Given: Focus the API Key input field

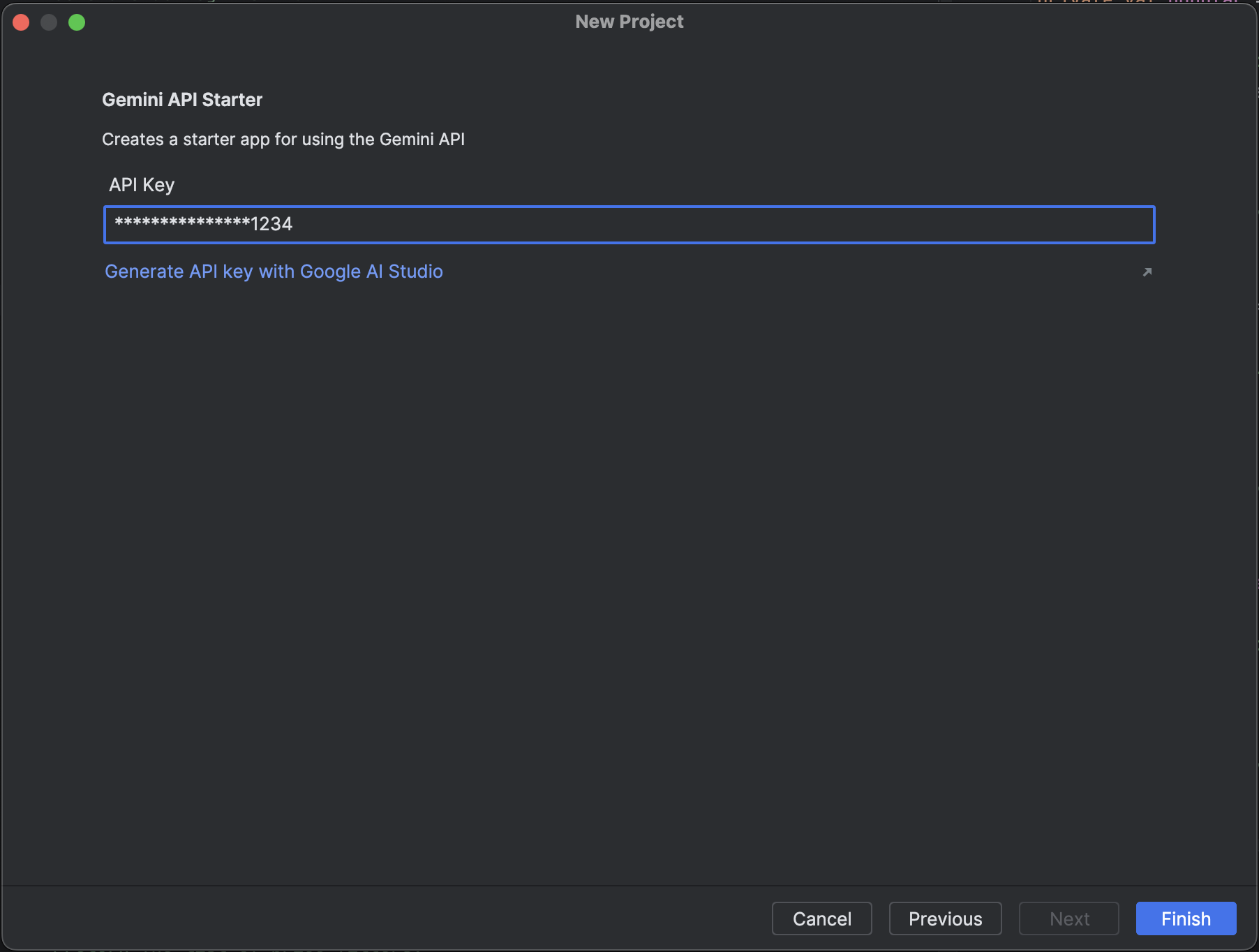Looking at the screenshot, I should 628,225.
